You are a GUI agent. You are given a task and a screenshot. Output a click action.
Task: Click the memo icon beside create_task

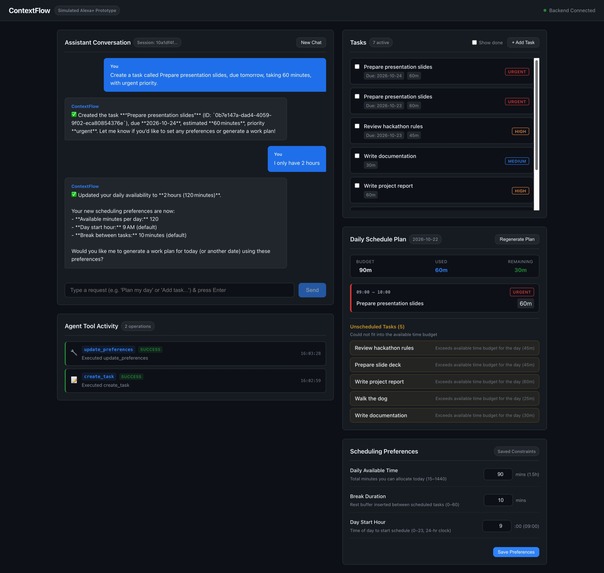[74, 380]
